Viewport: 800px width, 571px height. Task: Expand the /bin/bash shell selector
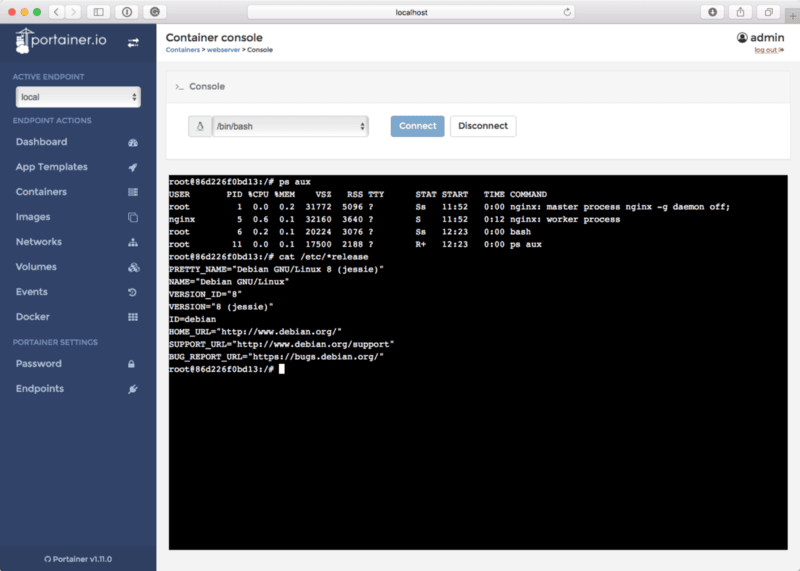pyautogui.click(x=290, y=126)
